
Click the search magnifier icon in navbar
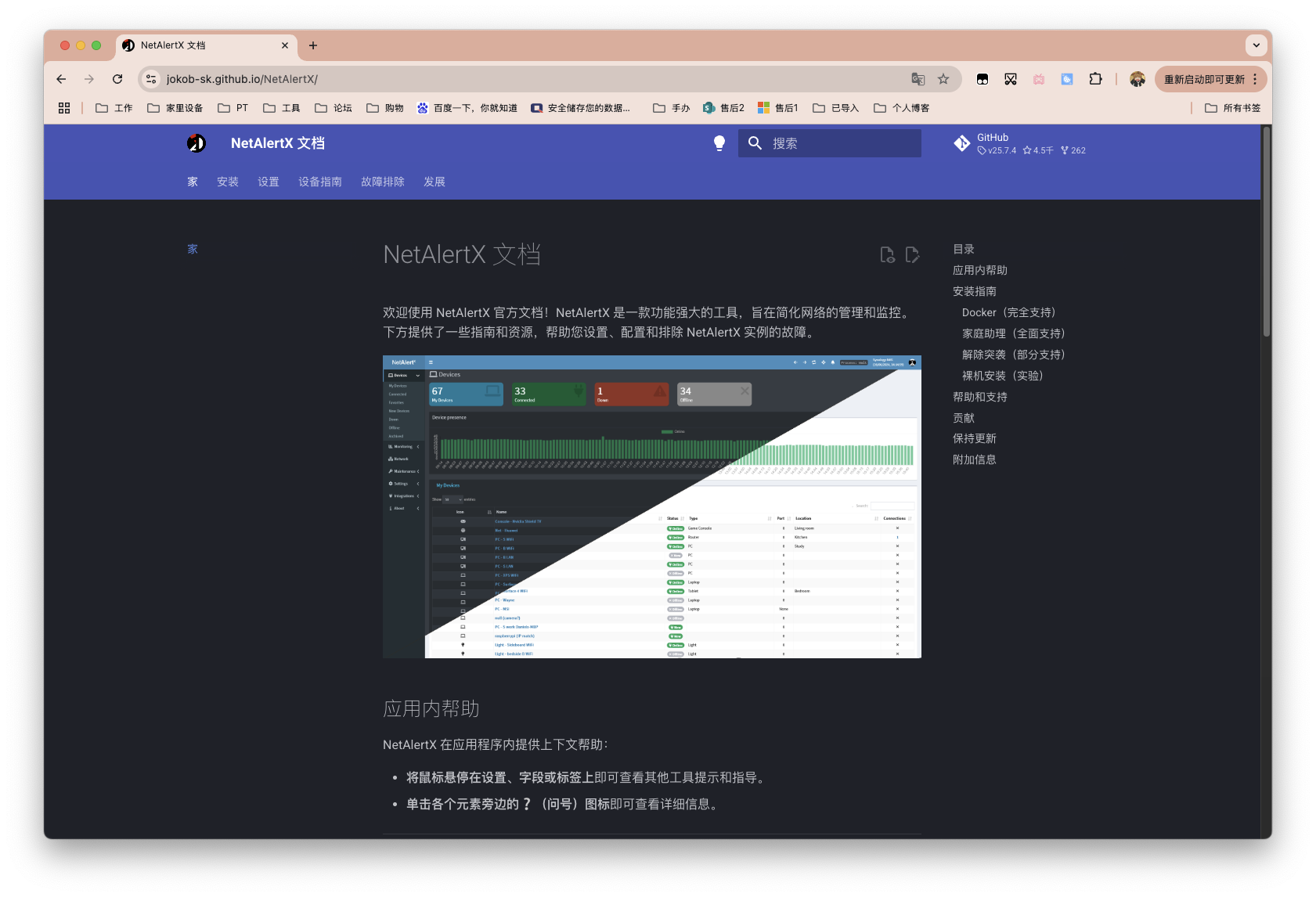click(x=755, y=143)
